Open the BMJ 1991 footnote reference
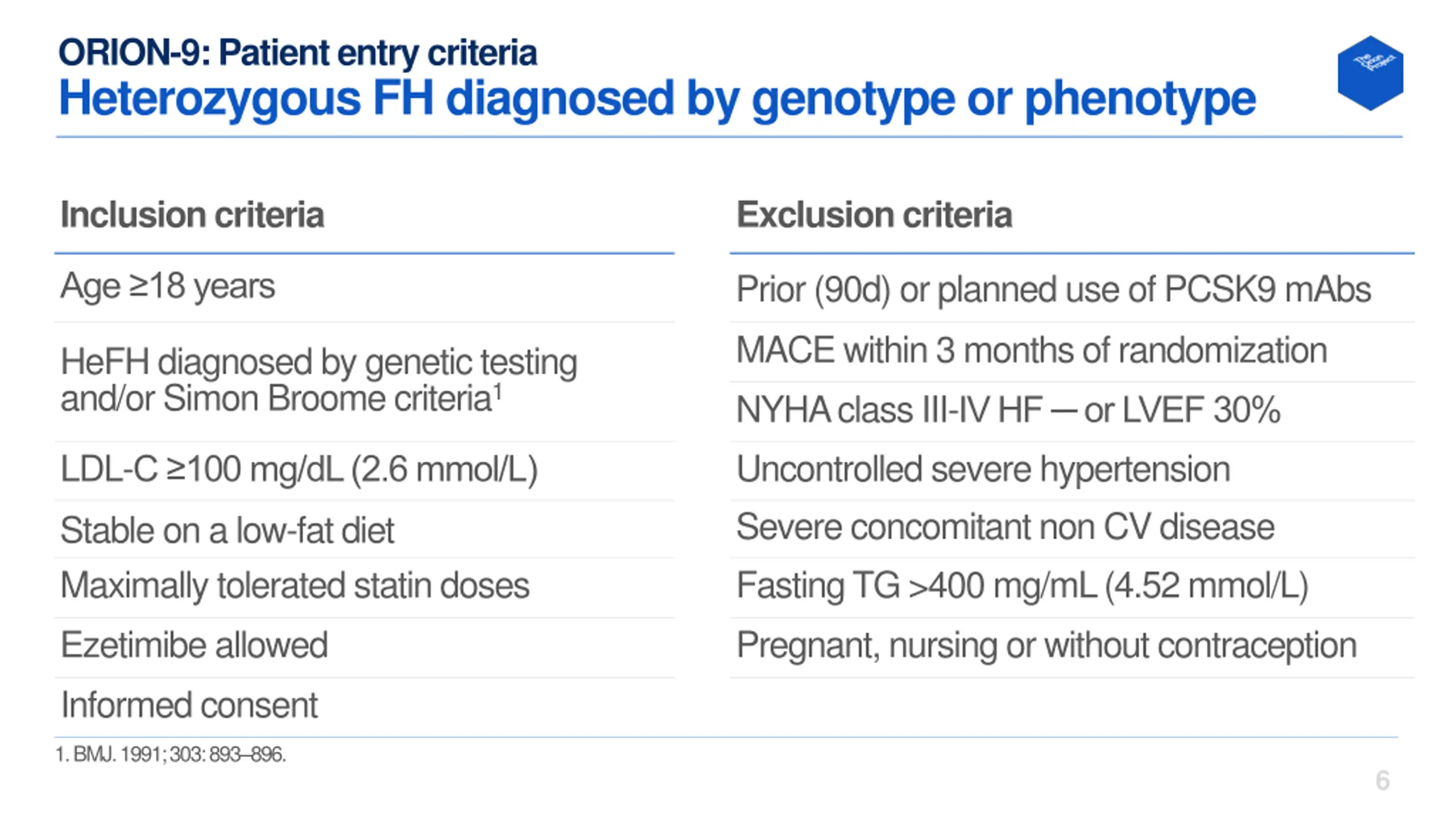1456x819 pixels. 171,755
